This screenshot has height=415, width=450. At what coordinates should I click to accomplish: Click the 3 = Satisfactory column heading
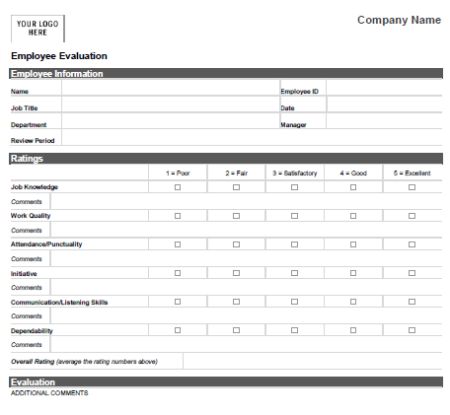tap(295, 173)
